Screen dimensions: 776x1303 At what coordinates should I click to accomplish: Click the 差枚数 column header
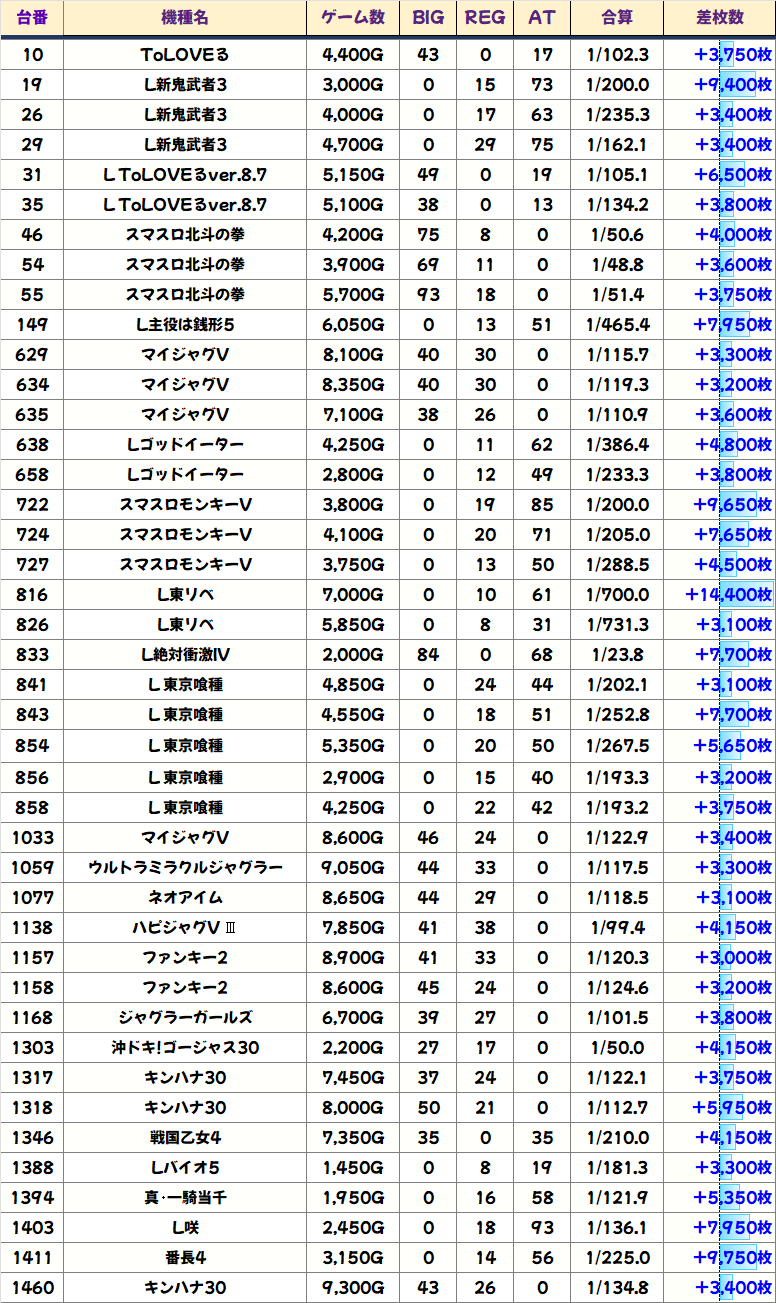click(x=719, y=18)
